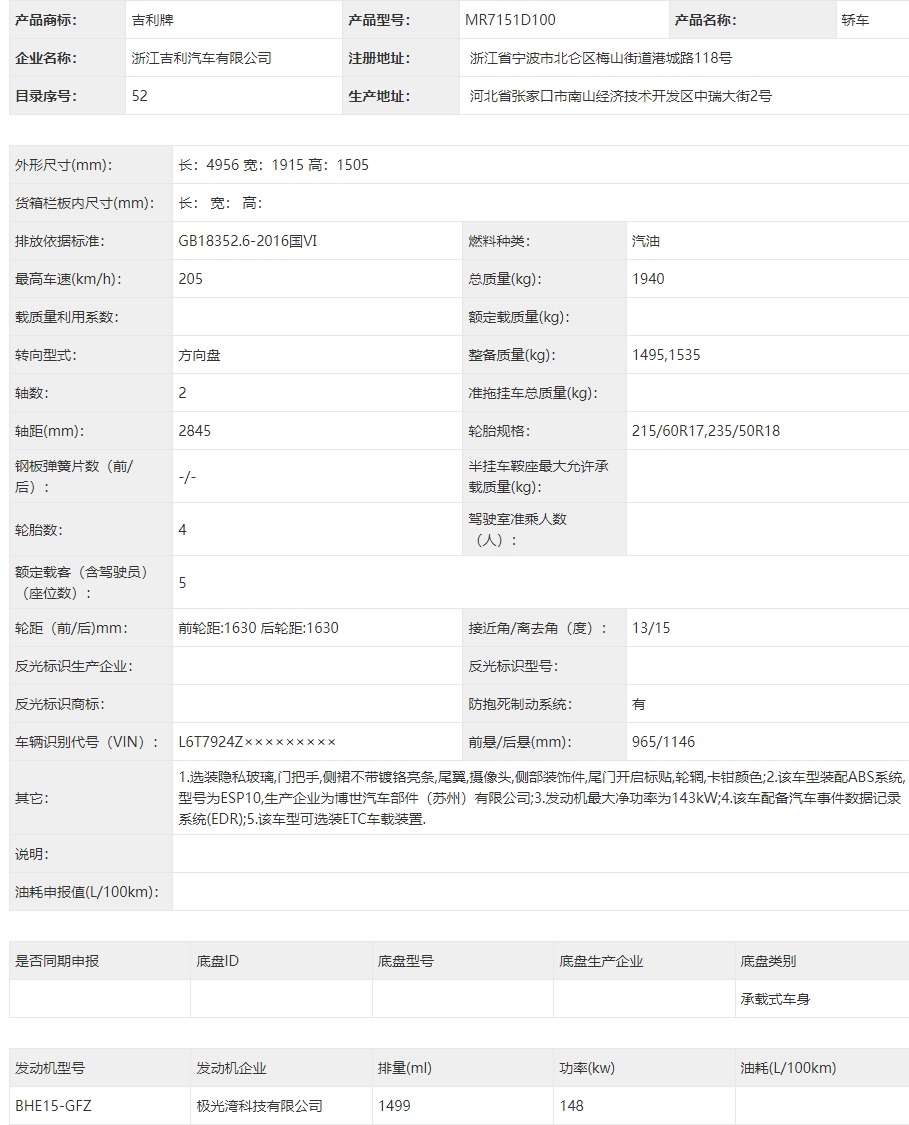This screenshot has height=1125, width=909.
Task: Click the 其它 remarks paragraph text
Action: pos(542,798)
